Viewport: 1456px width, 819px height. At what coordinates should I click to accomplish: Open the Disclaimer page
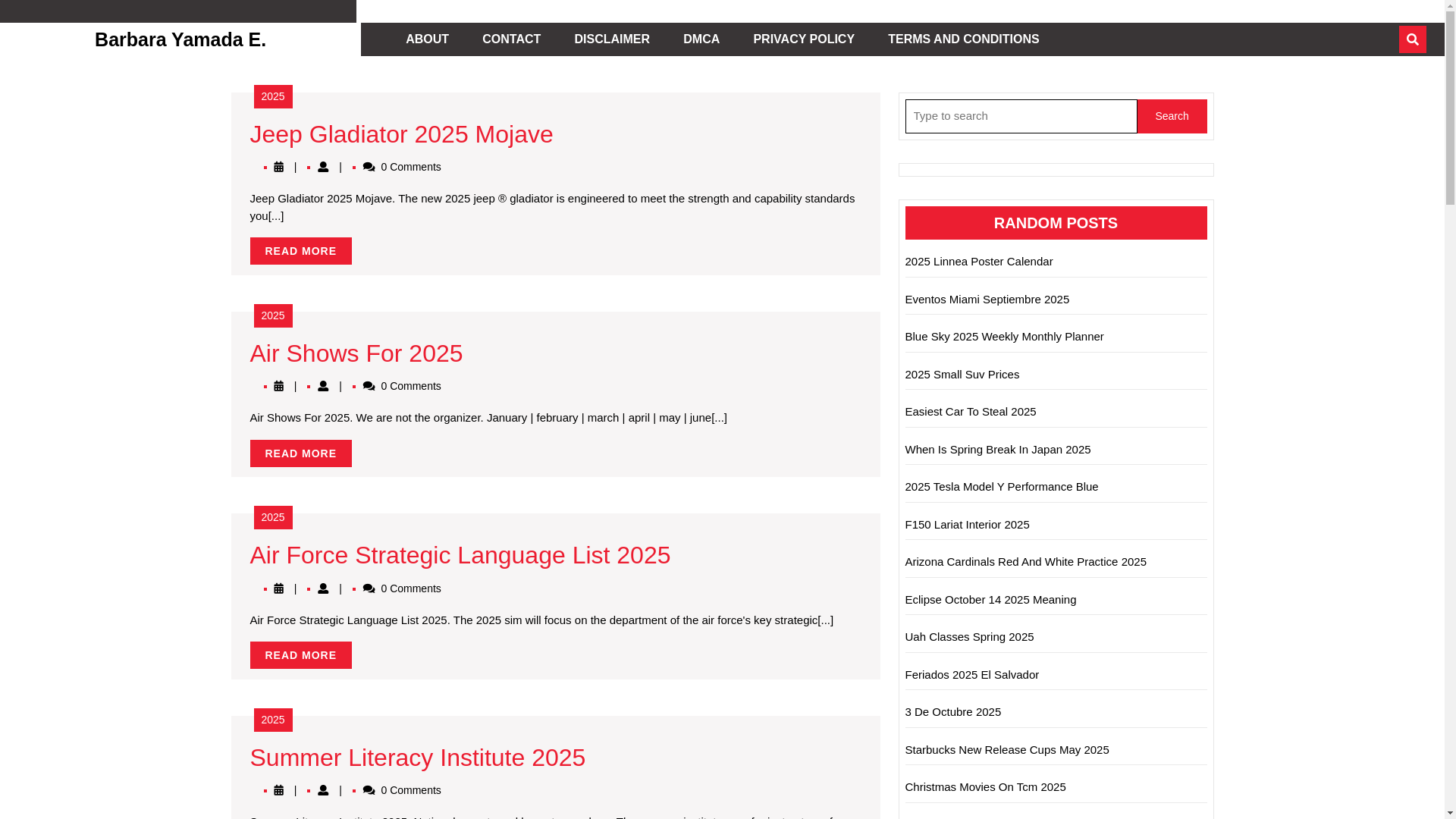coord(612,39)
